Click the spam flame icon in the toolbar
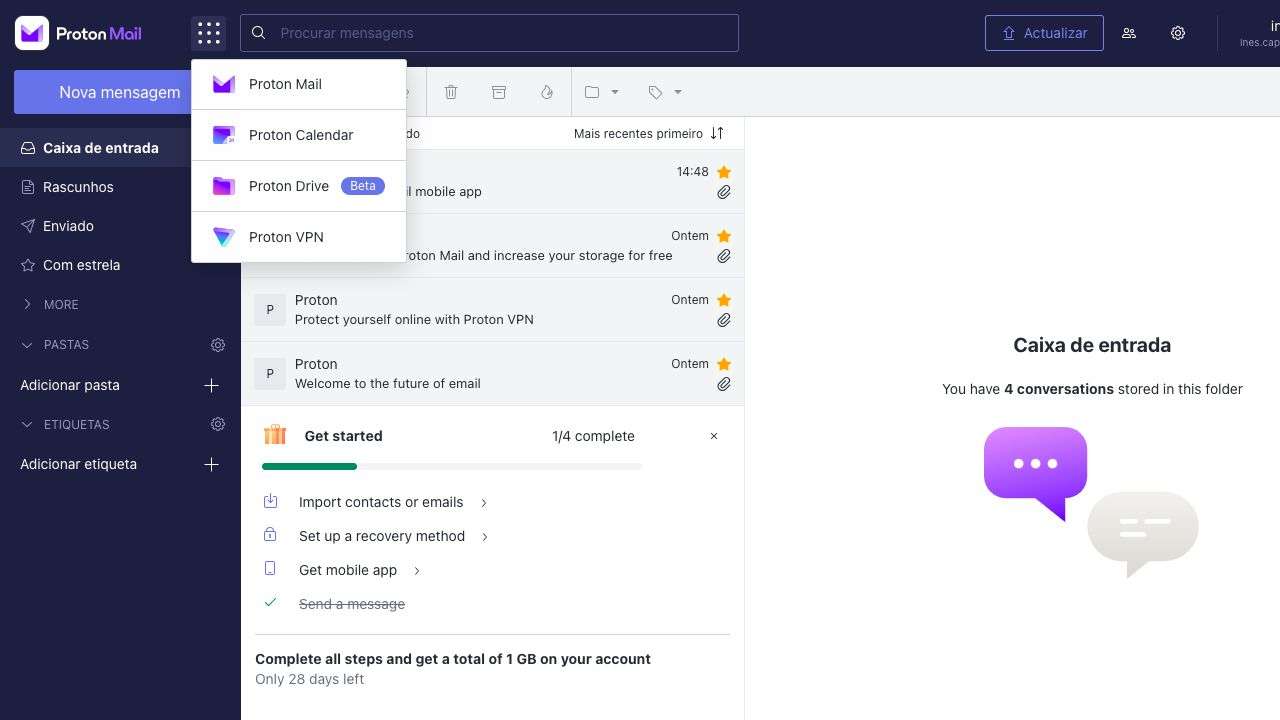The image size is (1280, 720). (547, 92)
